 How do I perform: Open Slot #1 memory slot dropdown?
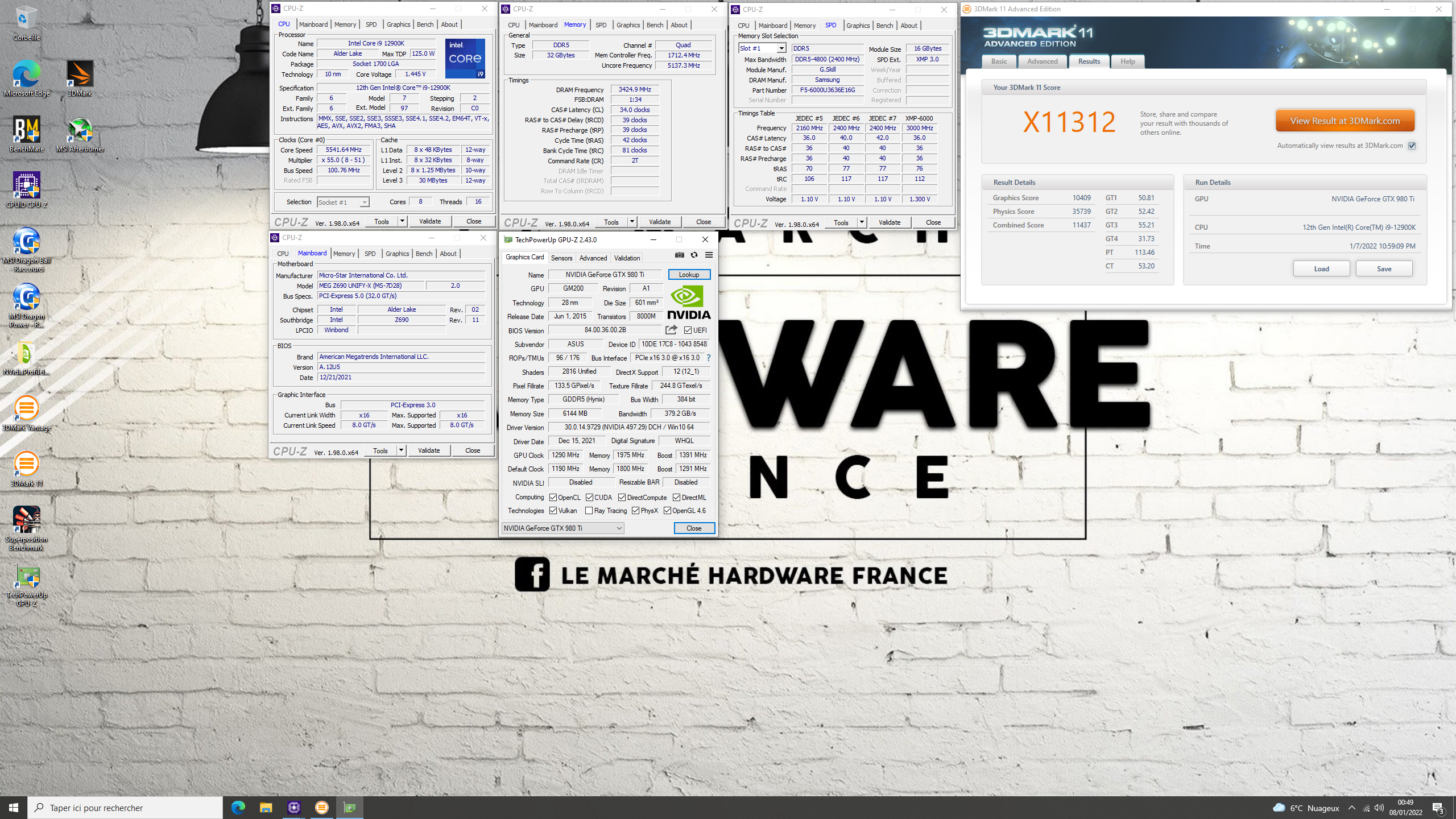point(762,48)
